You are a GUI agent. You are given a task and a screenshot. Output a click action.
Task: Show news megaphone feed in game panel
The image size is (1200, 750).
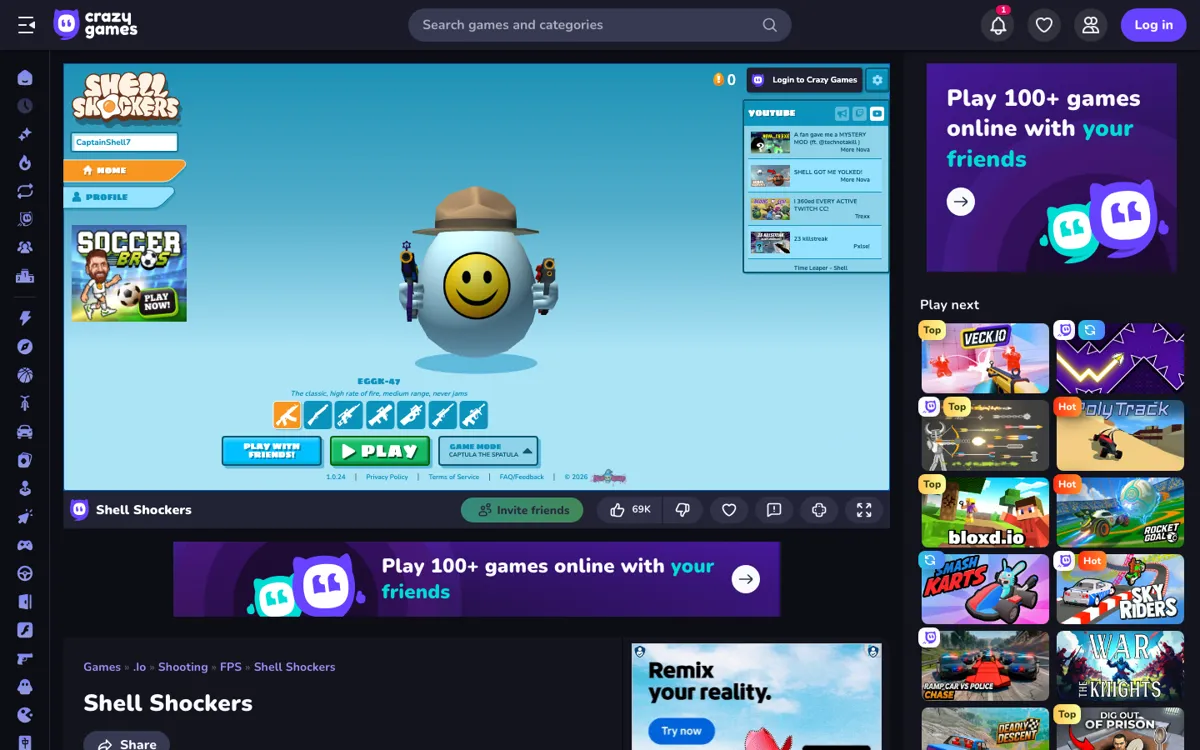tap(842, 114)
